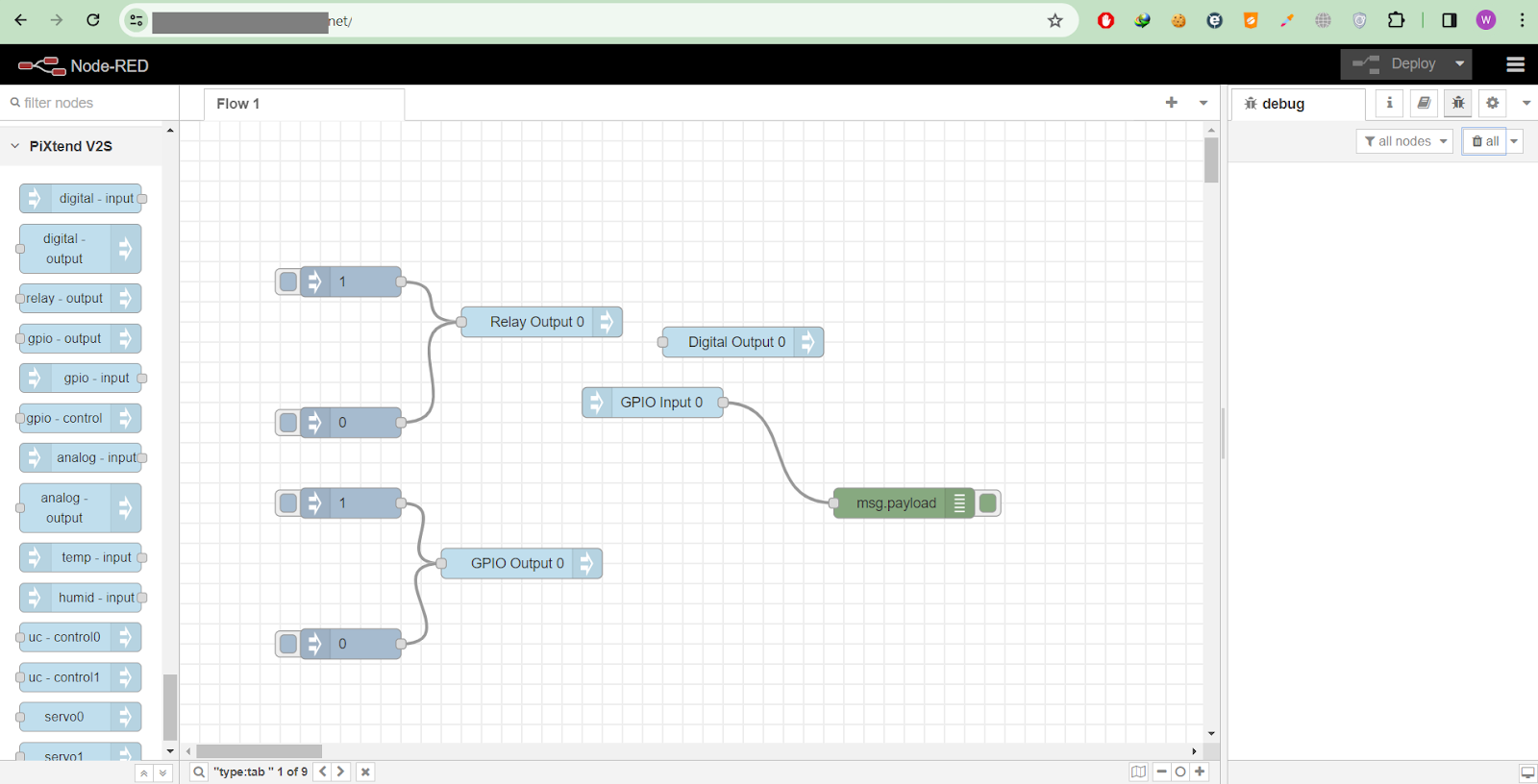1538x784 pixels.
Task: Open the information sidebar icon
Action: 1389,103
